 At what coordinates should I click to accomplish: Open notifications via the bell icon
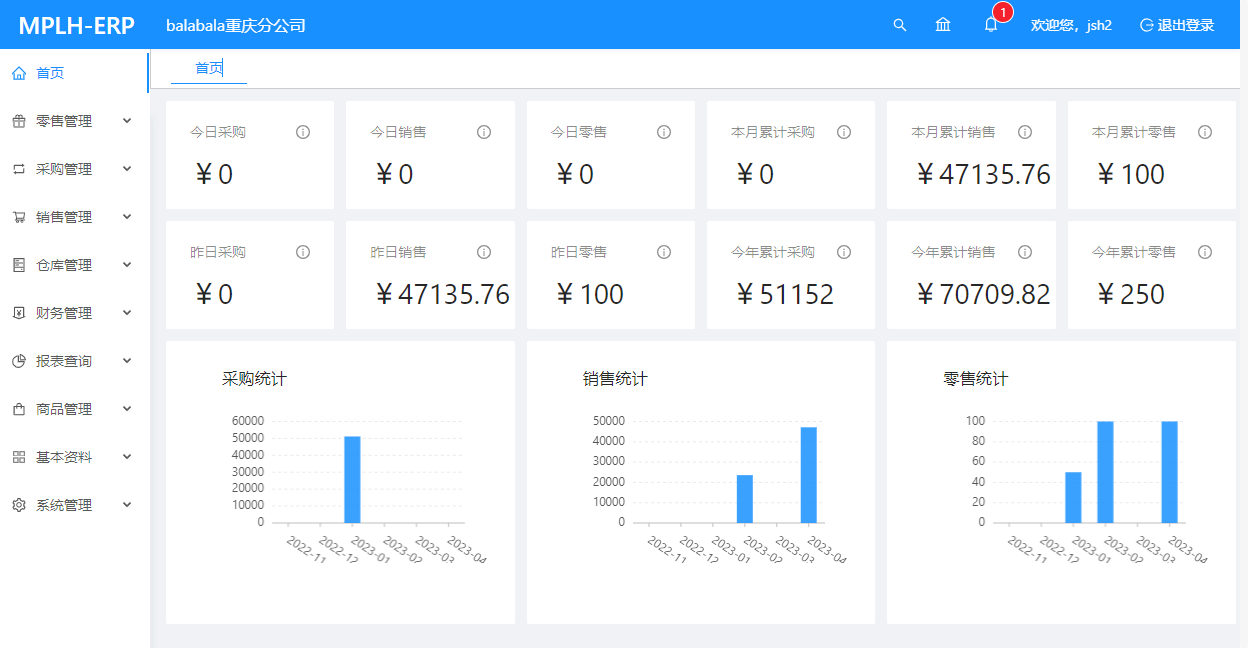[x=990, y=25]
